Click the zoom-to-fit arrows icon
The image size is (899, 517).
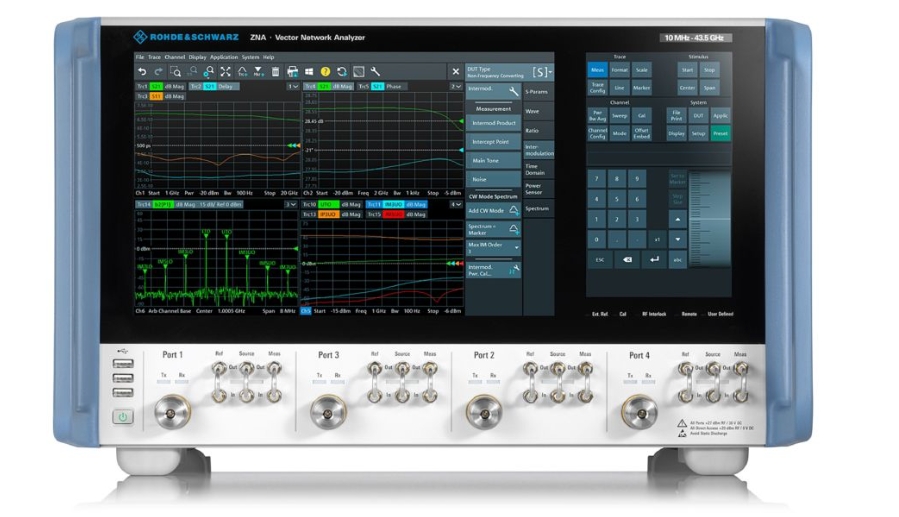pos(225,72)
